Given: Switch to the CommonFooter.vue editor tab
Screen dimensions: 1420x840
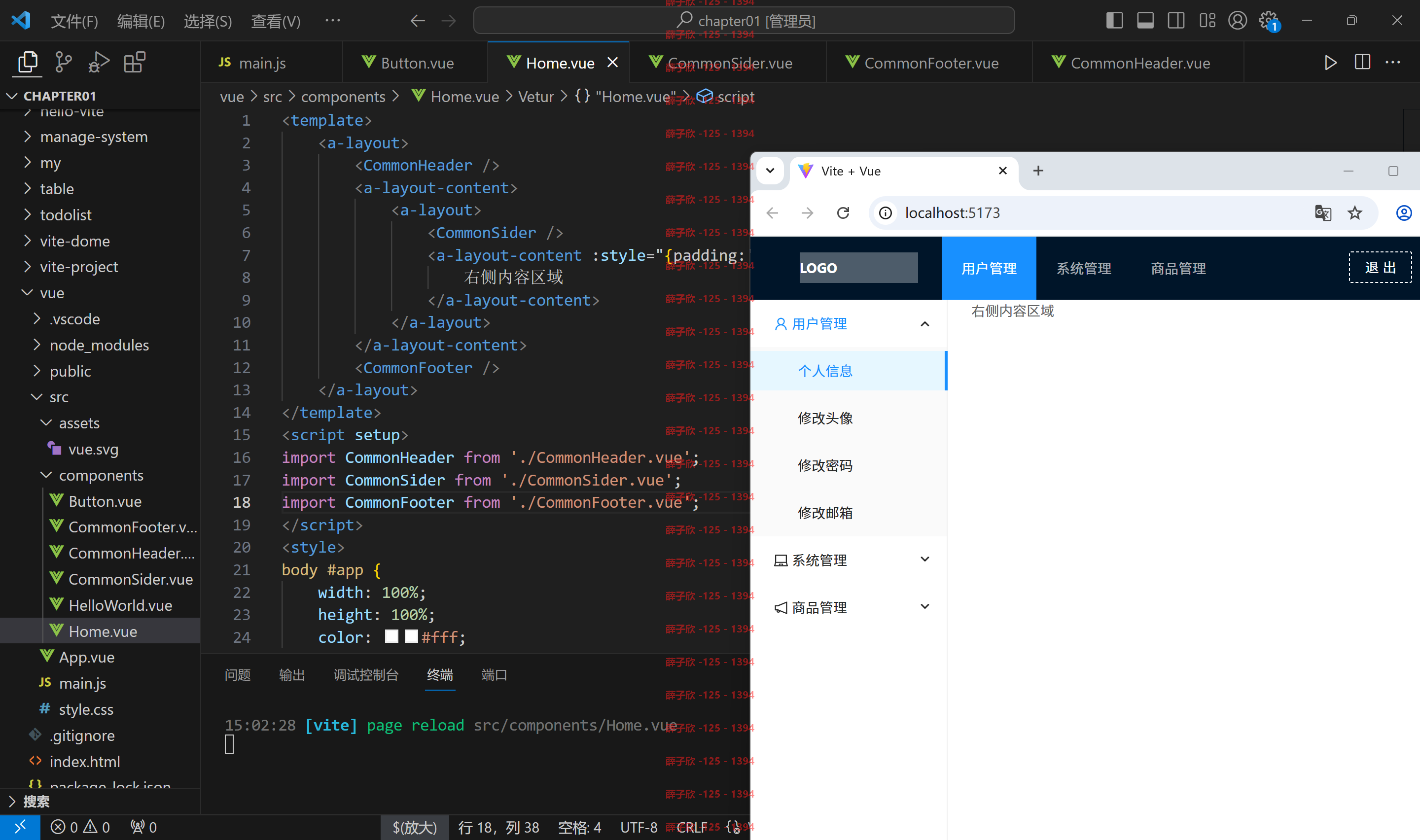Looking at the screenshot, I should 930,62.
